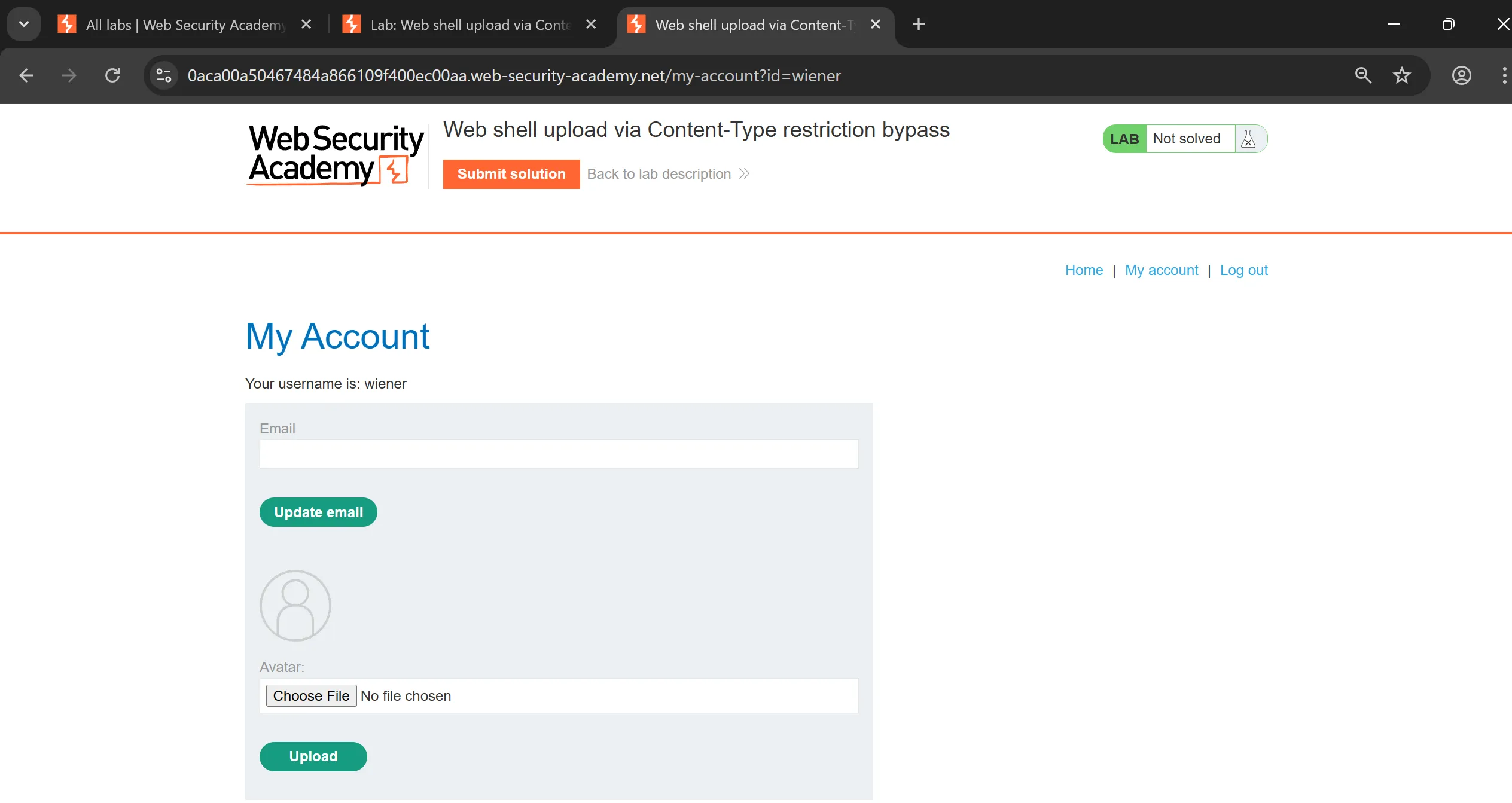Bookmark this page with the star
Viewport: 1512px width, 803px height.
(x=1402, y=75)
